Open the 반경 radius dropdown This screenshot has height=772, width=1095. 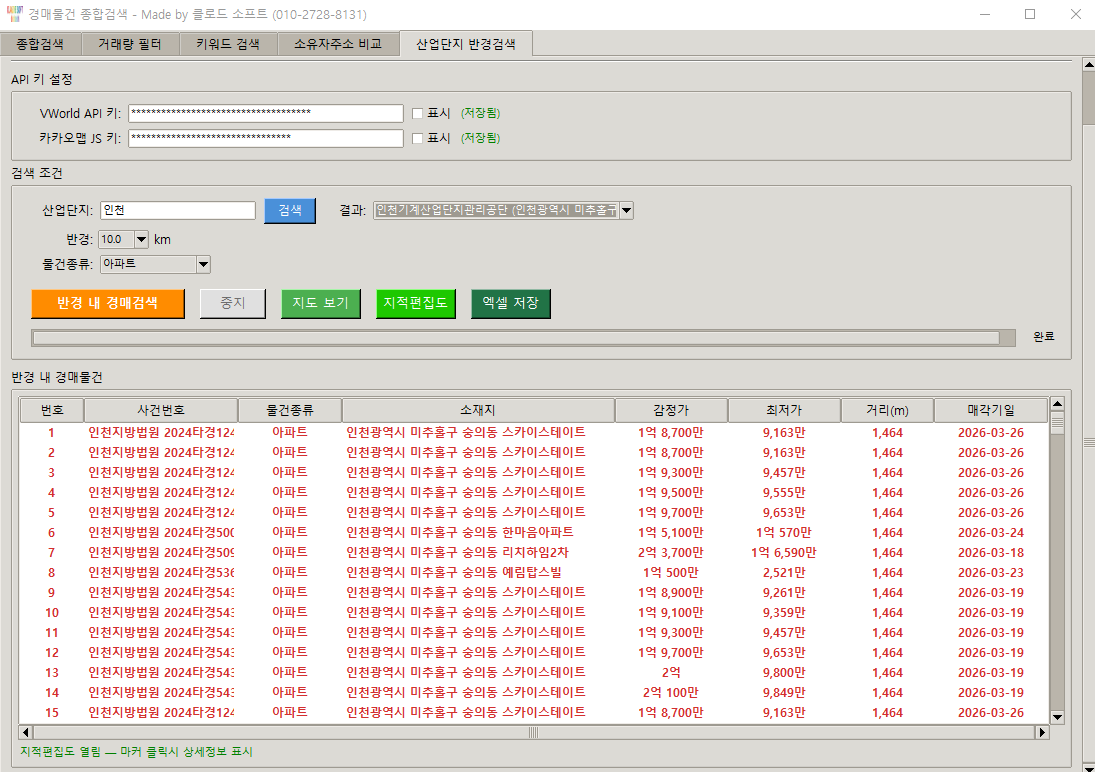(140, 240)
